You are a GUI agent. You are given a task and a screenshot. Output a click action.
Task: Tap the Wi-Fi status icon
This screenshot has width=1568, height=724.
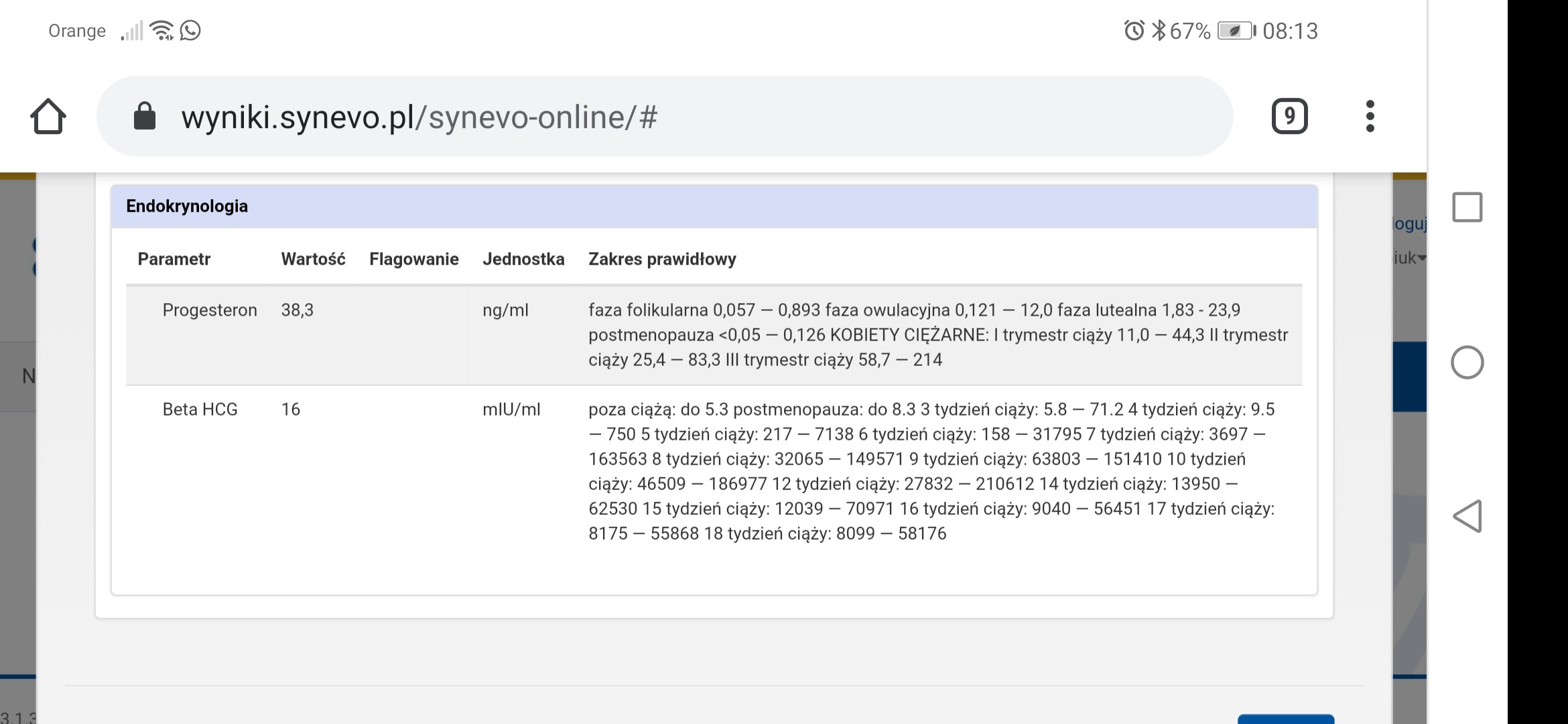coord(161,31)
